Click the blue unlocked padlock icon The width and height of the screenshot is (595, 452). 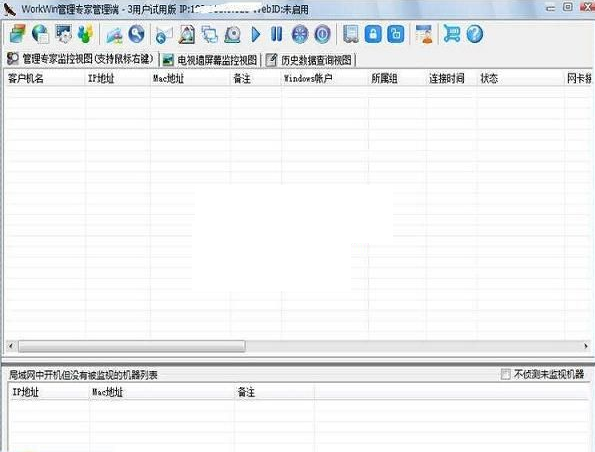click(396, 34)
